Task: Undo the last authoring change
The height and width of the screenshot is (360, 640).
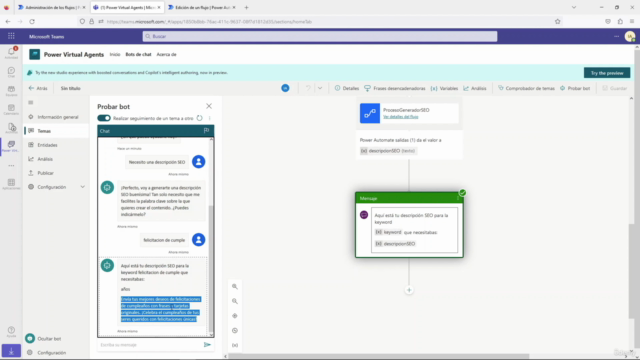Action: (x=308, y=88)
